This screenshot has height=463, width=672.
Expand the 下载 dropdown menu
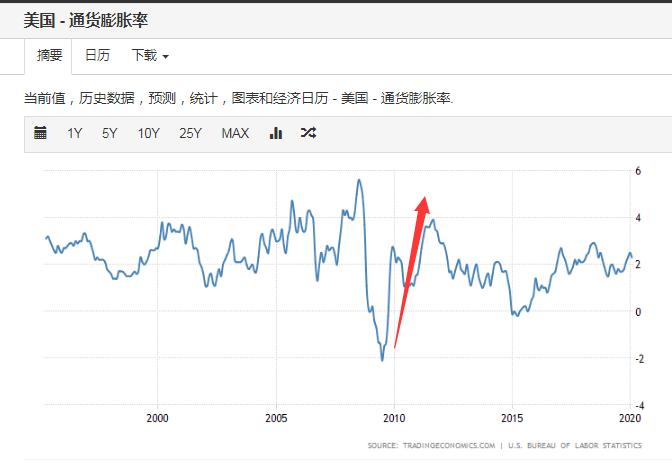[150, 55]
